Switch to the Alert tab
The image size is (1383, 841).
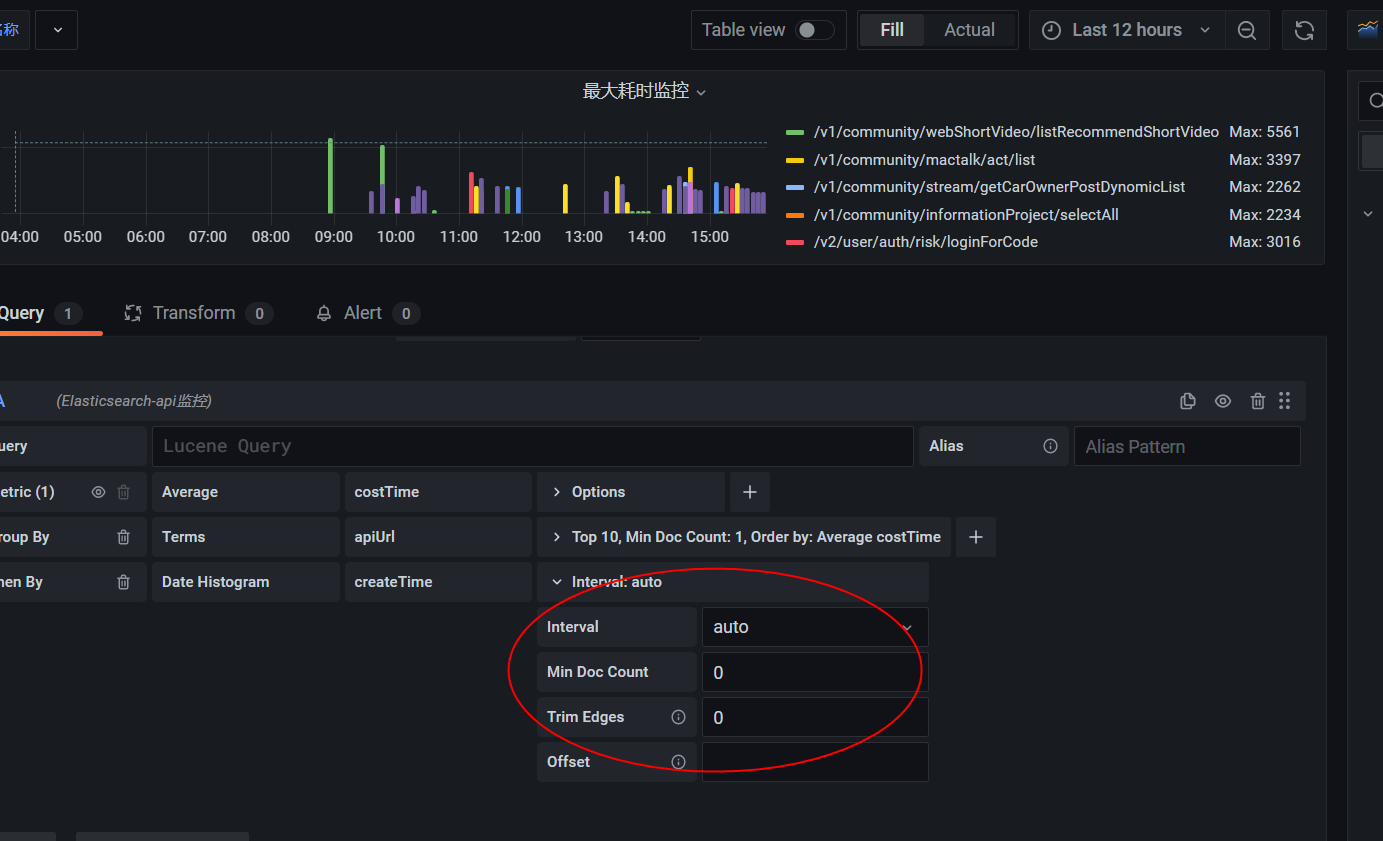click(366, 313)
